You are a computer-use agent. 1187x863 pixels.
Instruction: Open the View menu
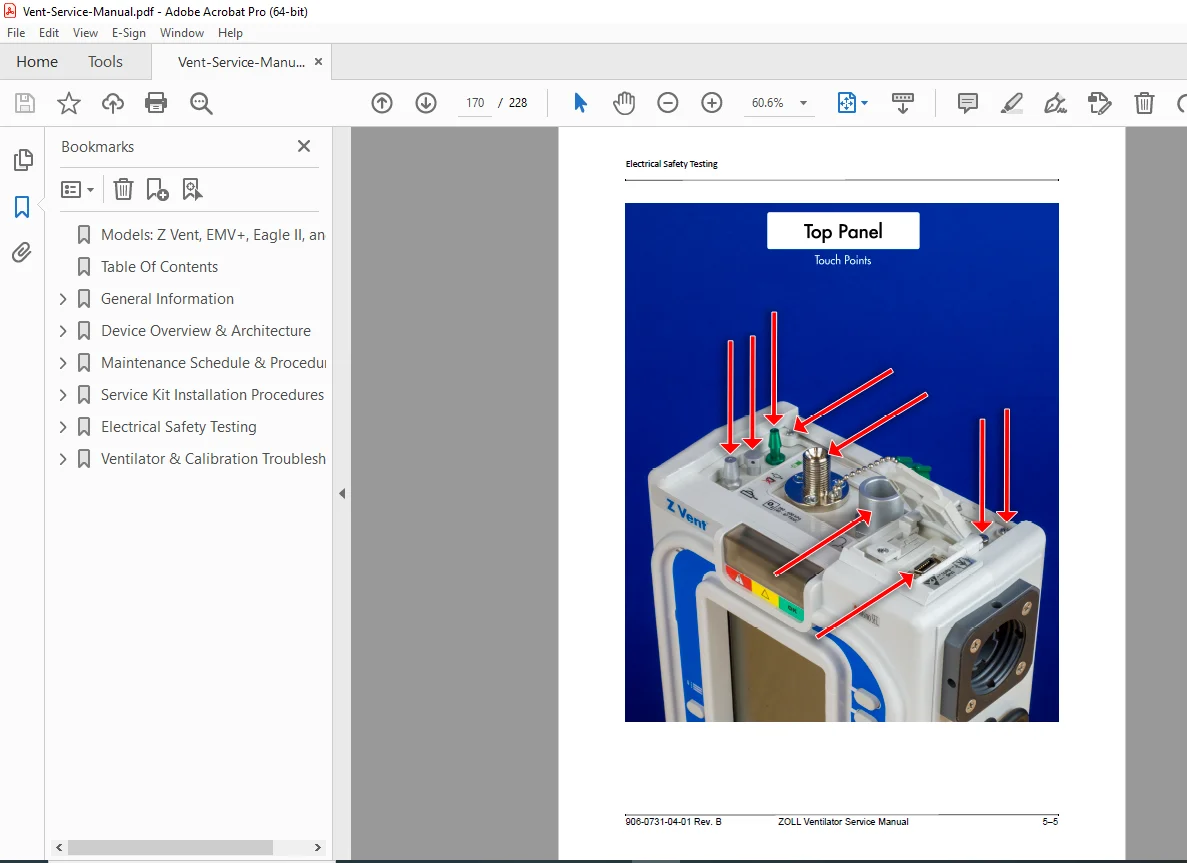(86, 33)
